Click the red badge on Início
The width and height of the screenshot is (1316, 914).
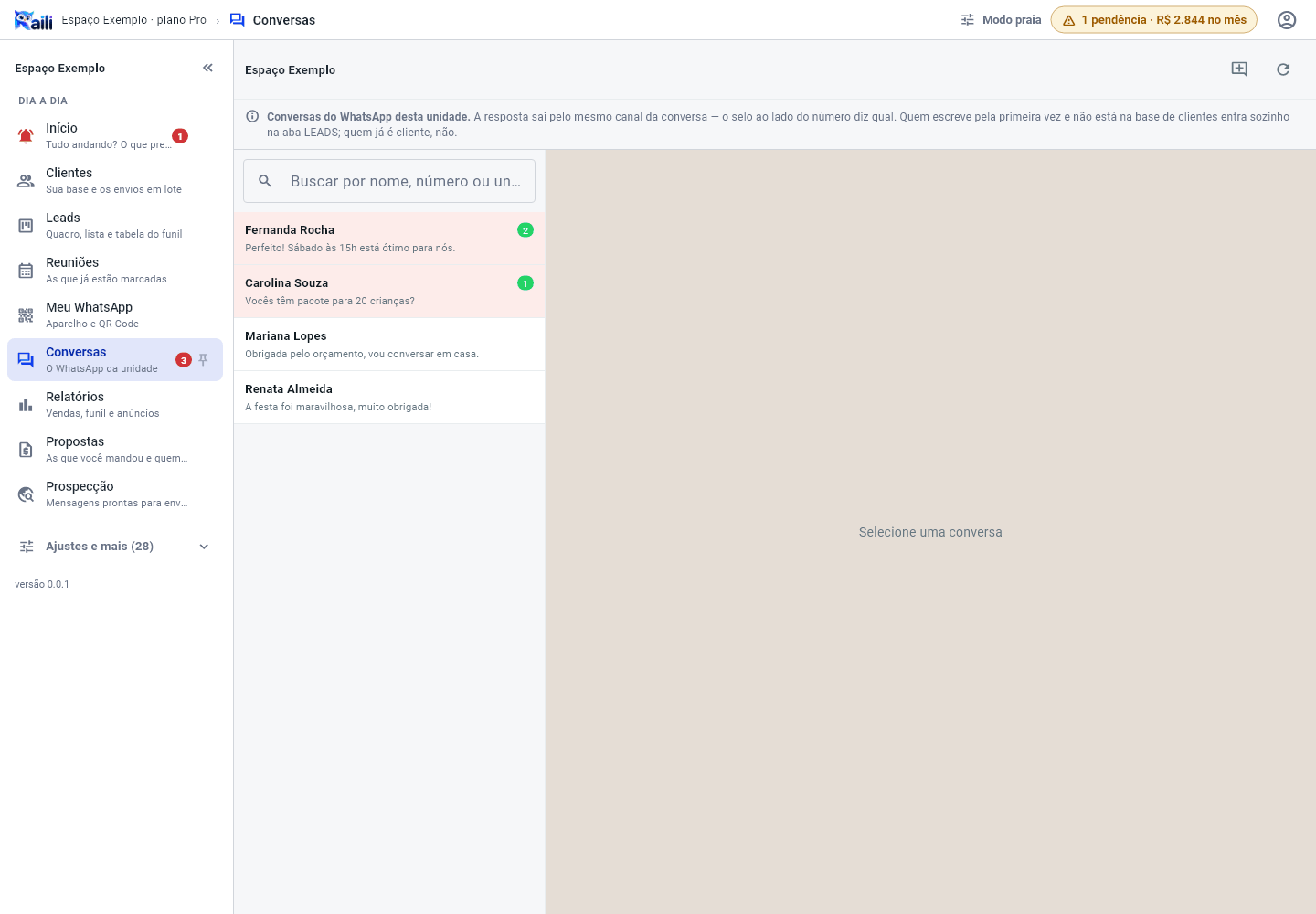pos(180,136)
